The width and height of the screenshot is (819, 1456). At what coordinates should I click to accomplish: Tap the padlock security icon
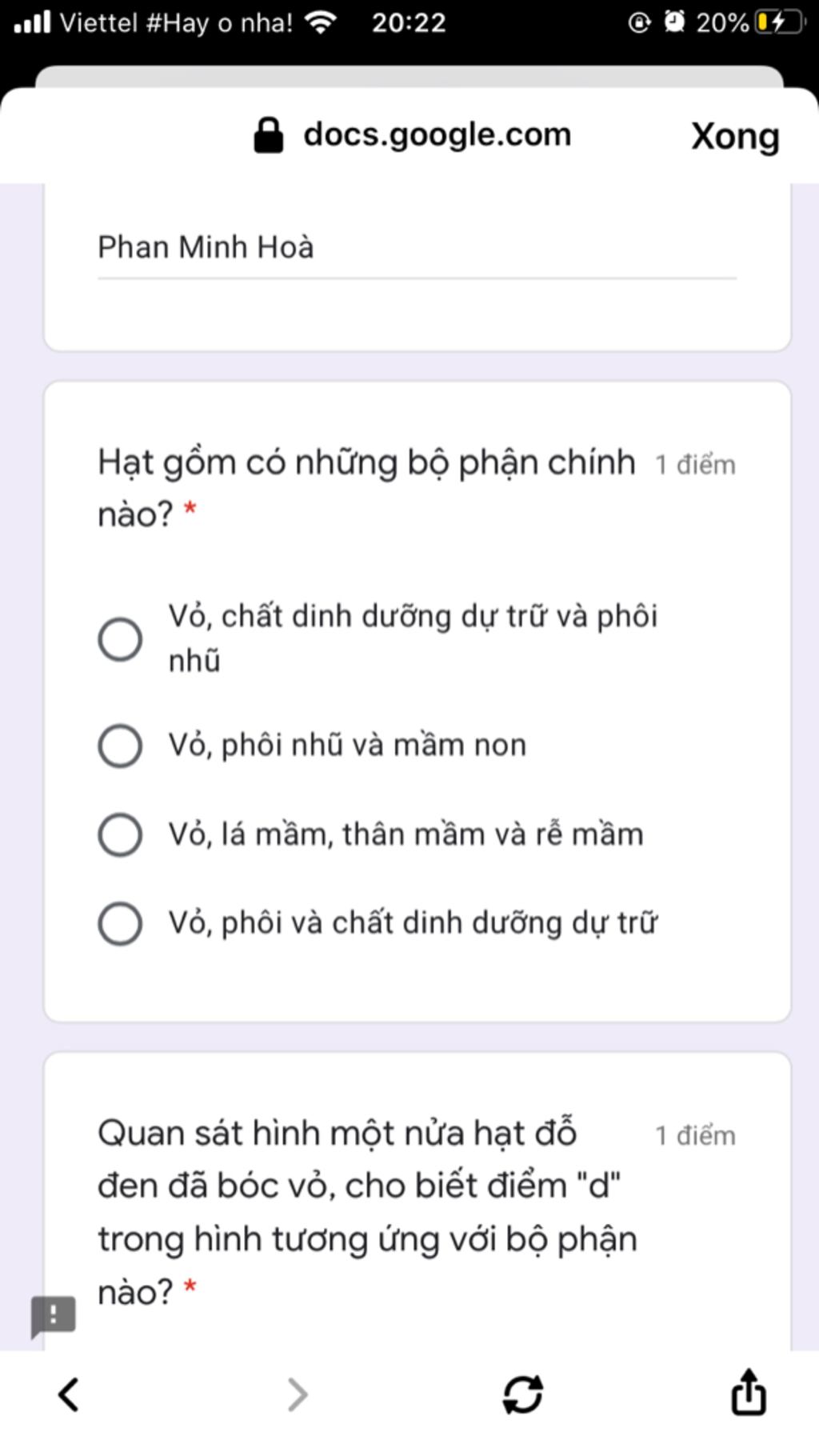tap(268, 135)
